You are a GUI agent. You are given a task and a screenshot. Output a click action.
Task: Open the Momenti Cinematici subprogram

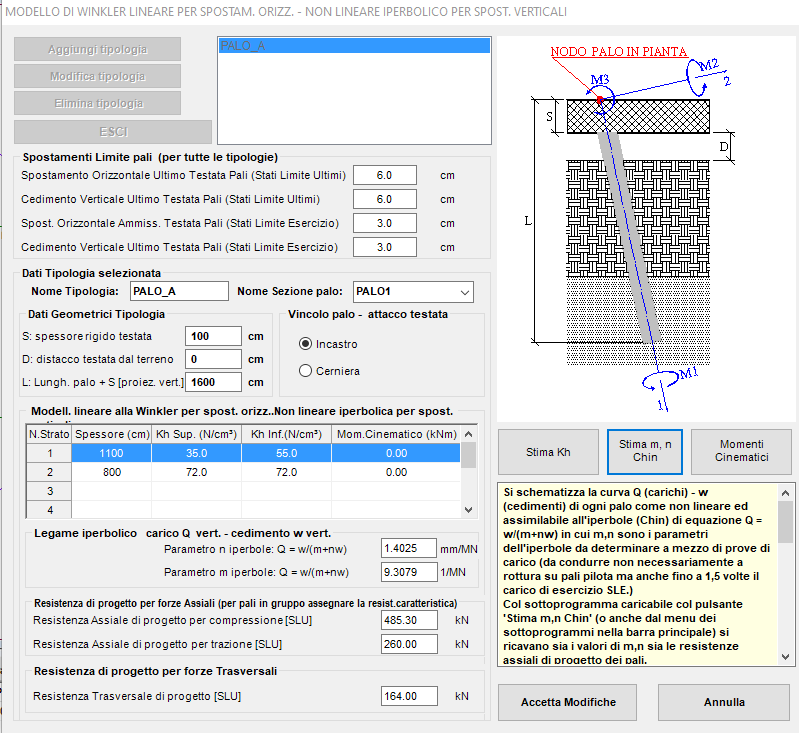point(741,452)
